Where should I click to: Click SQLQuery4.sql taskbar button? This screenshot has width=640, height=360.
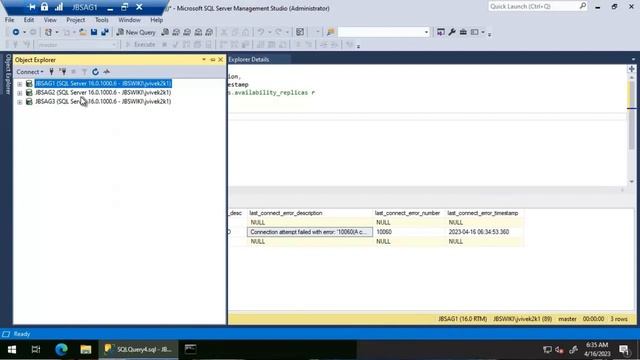(138, 349)
